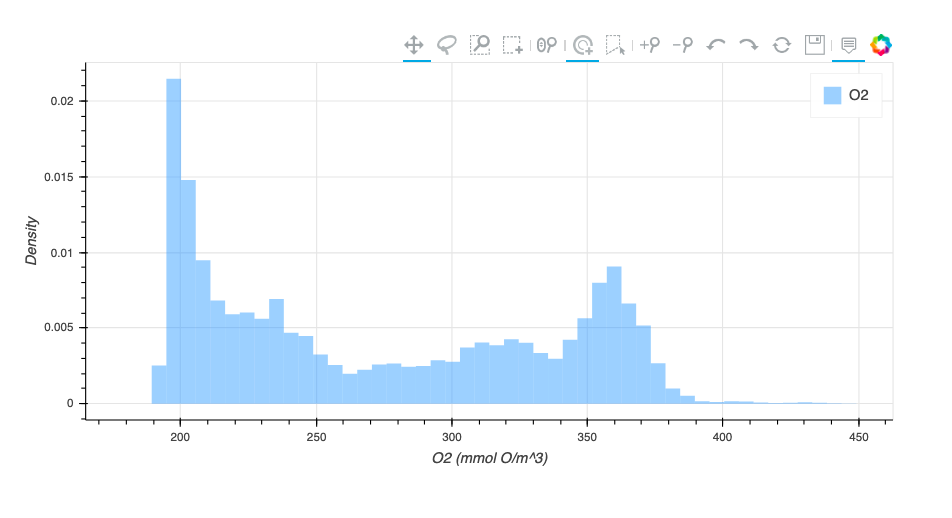The width and height of the screenshot is (952, 518).
Task: Choose the Box Zoom tool
Action: click(x=480, y=45)
